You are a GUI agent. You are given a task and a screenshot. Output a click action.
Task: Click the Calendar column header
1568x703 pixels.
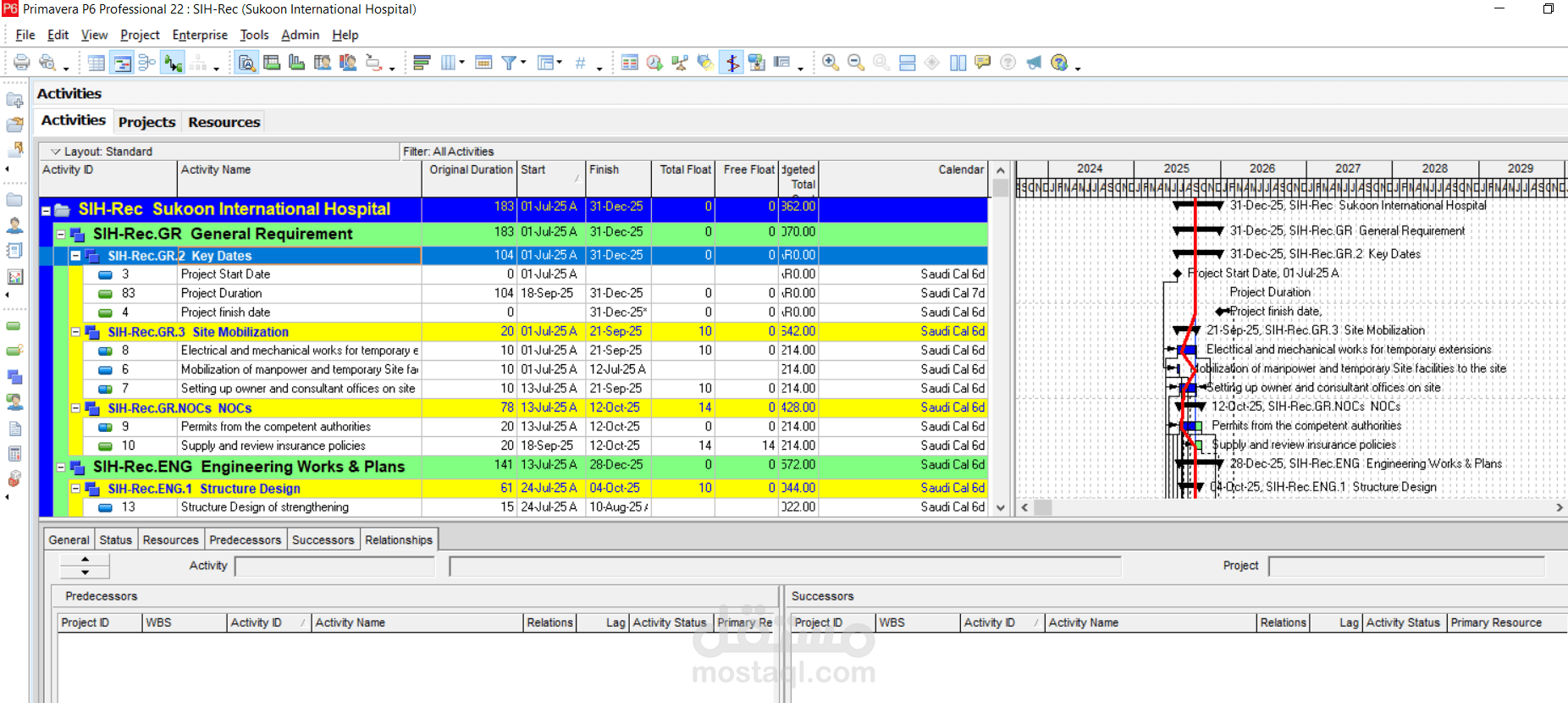coord(903,178)
